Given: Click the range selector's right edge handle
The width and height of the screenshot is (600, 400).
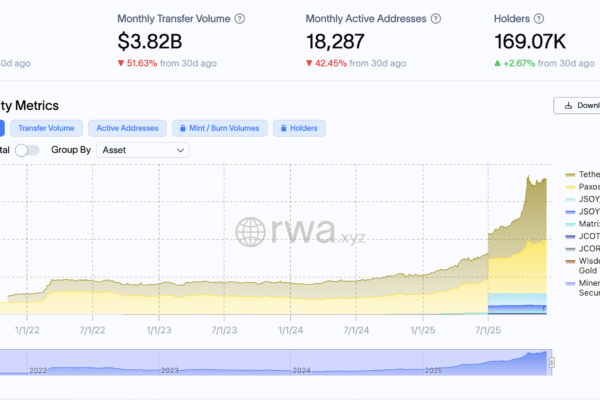Looking at the screenshot, I should click(551, 362).
